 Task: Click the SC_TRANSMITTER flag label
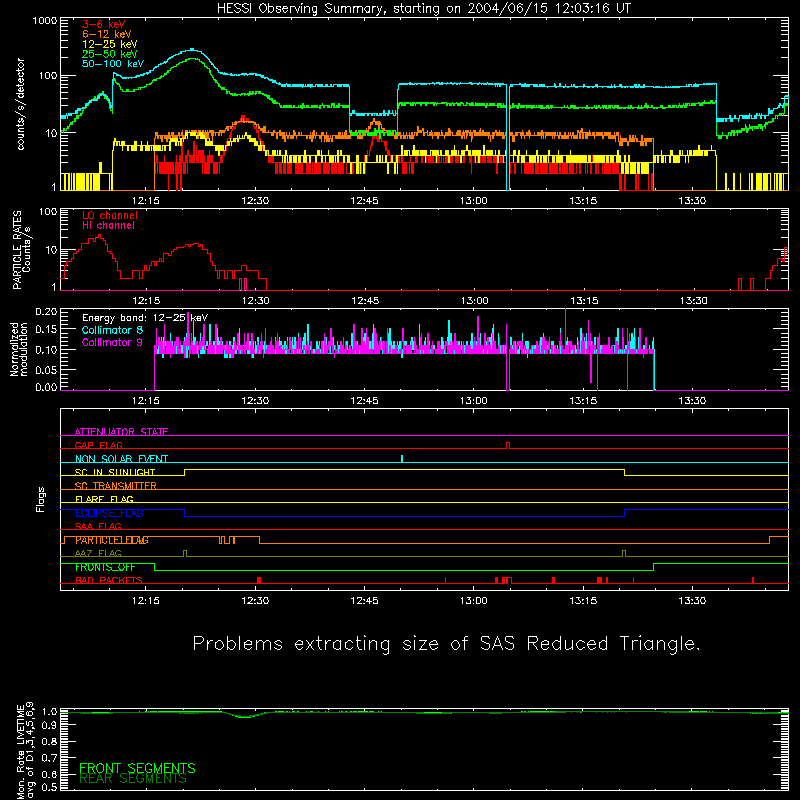[x=115, y=486]
